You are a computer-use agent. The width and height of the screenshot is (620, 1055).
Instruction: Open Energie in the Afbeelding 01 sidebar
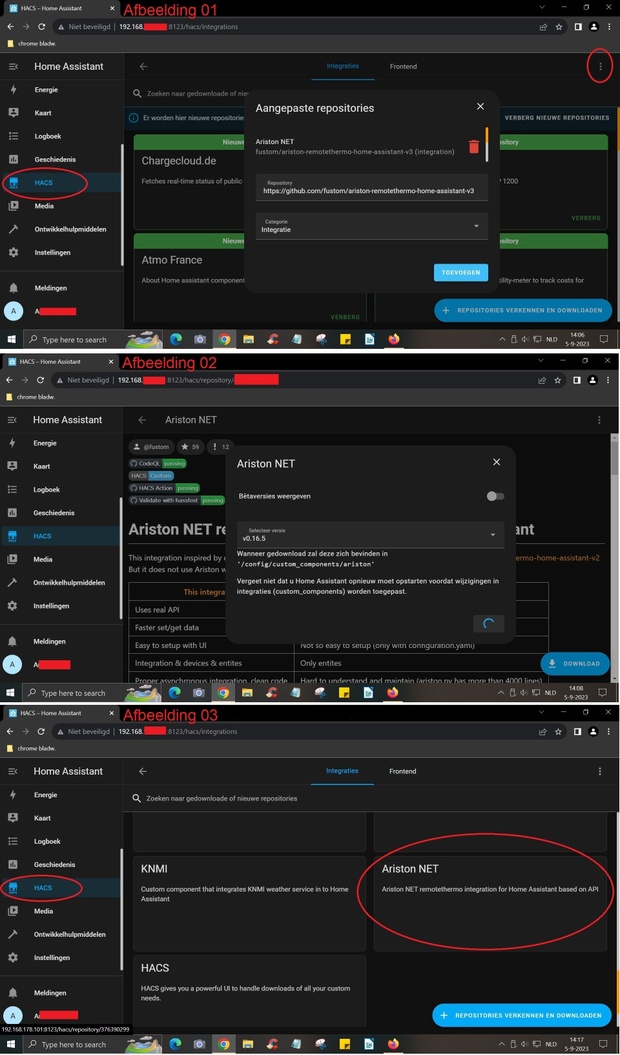click(46, 89)
